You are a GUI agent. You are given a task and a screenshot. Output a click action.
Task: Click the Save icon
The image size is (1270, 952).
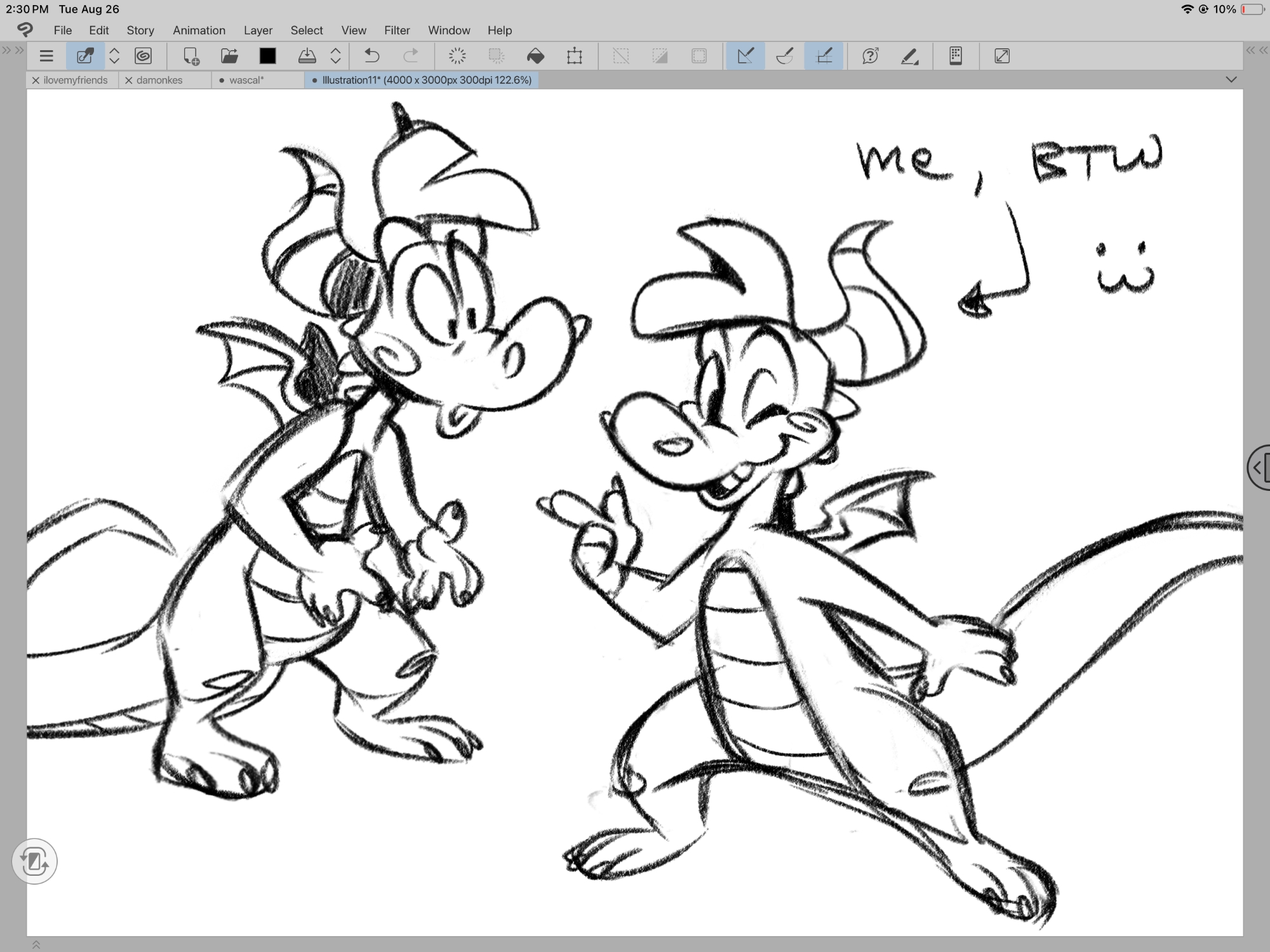point(307,56)
